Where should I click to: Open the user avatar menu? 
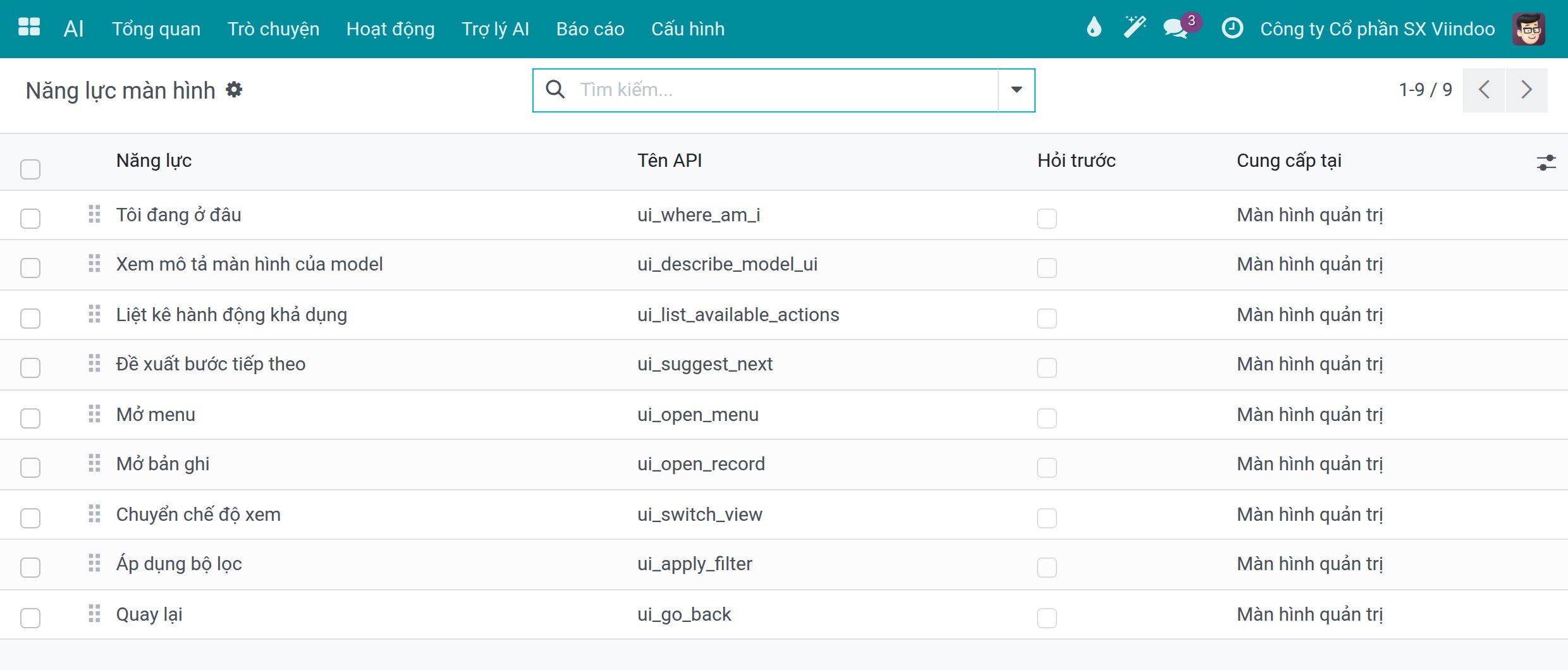(x=1529, y=28)
